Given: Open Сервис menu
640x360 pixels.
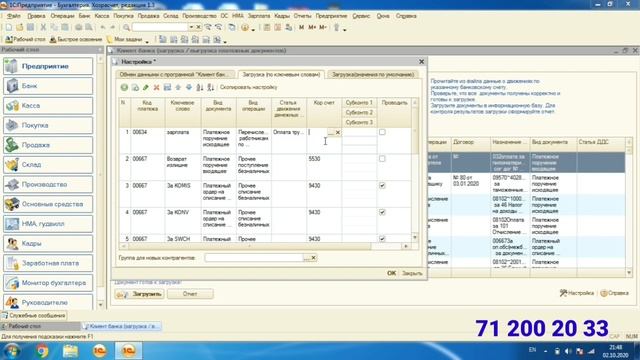Looking at the screenshot, I should pyautogui.click(x=361, y=16).
